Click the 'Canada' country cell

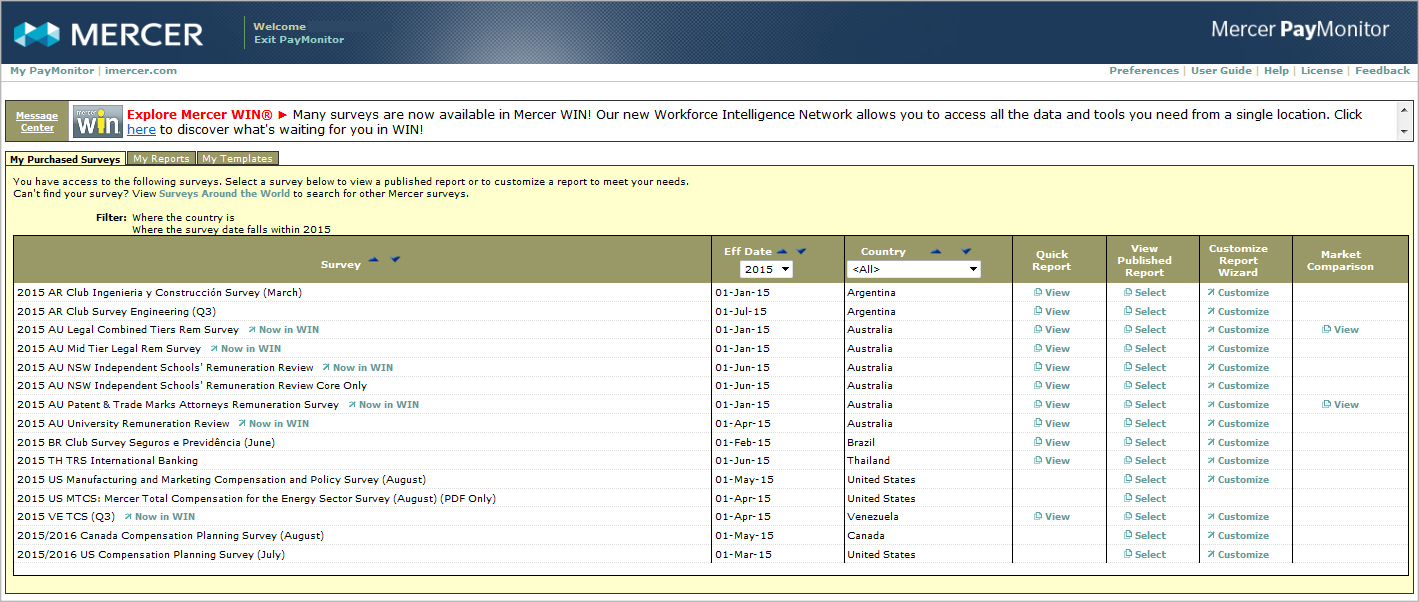pyautogui.click(x=866, y=536)
